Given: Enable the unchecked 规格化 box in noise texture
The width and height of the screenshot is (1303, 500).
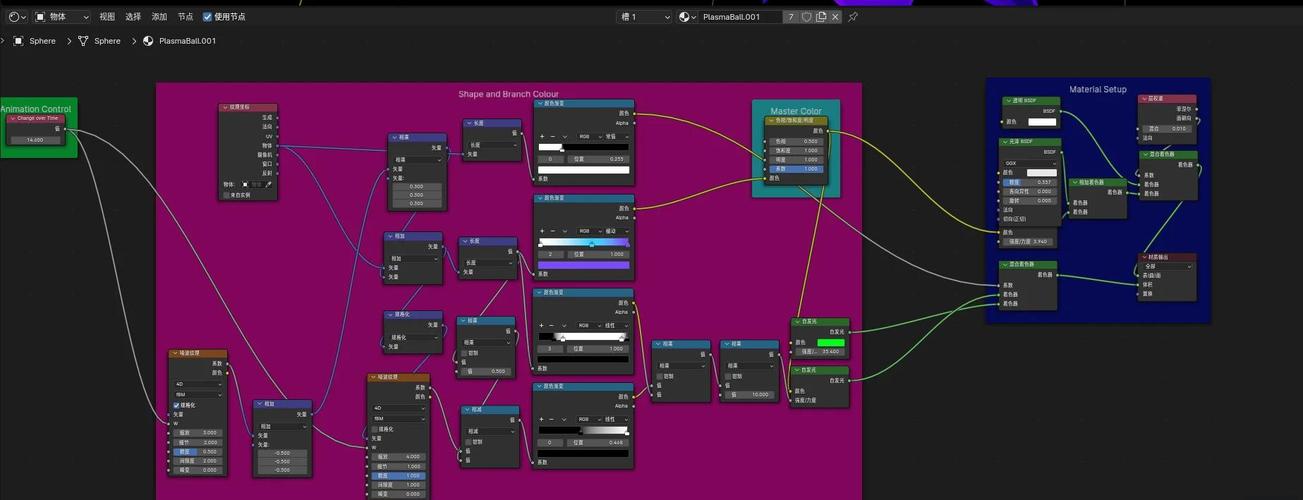Looking at the screenshot, I should [x=375, y=429].
